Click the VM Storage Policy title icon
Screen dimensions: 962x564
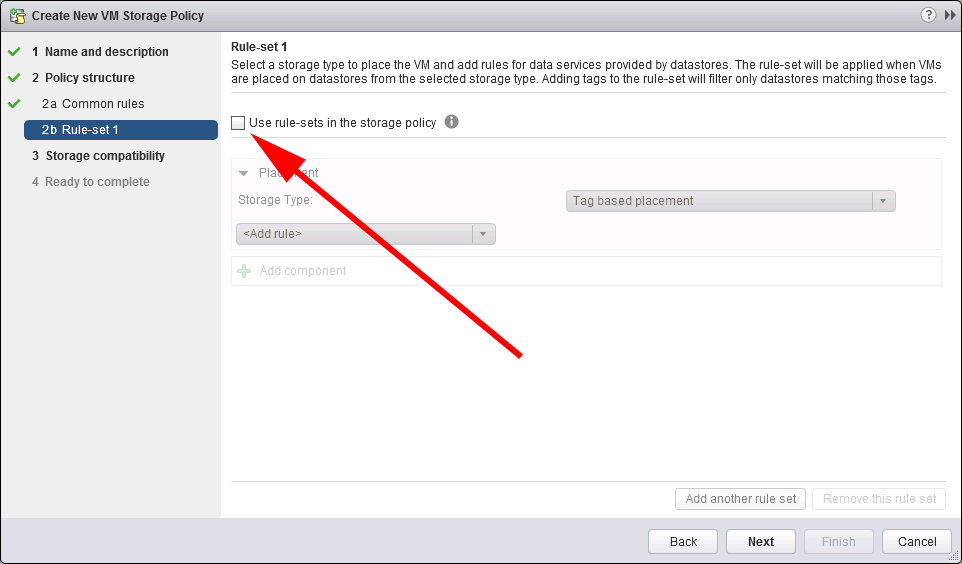[x=17, y=16]
